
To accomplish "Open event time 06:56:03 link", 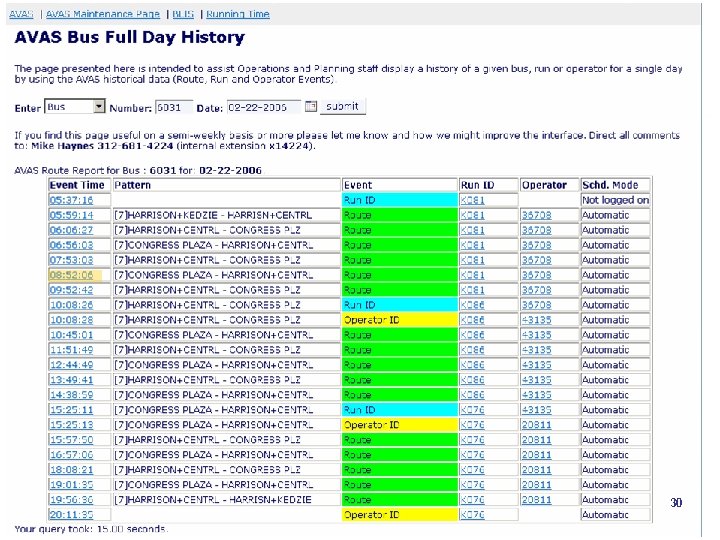I will [71, 245].
